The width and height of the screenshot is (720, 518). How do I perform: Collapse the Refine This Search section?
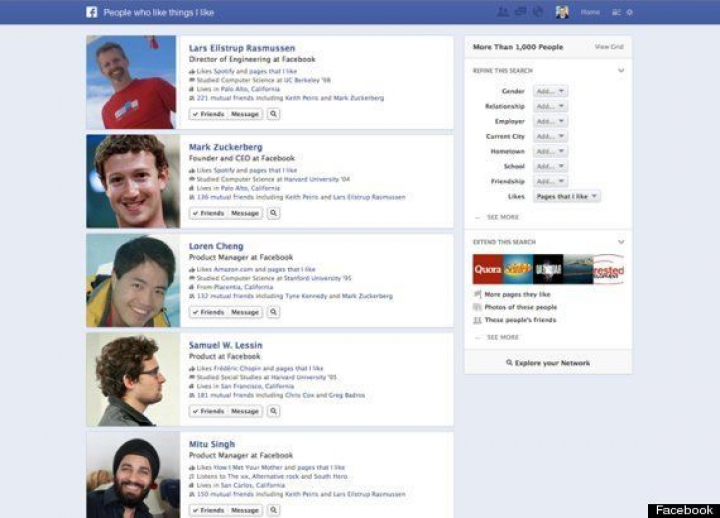620,71
